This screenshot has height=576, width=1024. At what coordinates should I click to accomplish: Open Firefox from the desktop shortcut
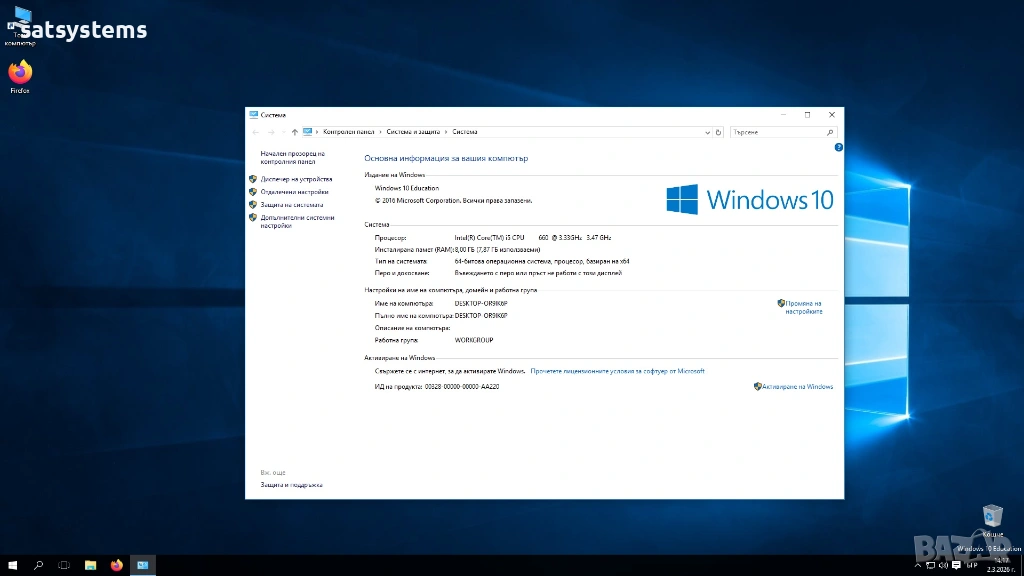pos(20,74)
